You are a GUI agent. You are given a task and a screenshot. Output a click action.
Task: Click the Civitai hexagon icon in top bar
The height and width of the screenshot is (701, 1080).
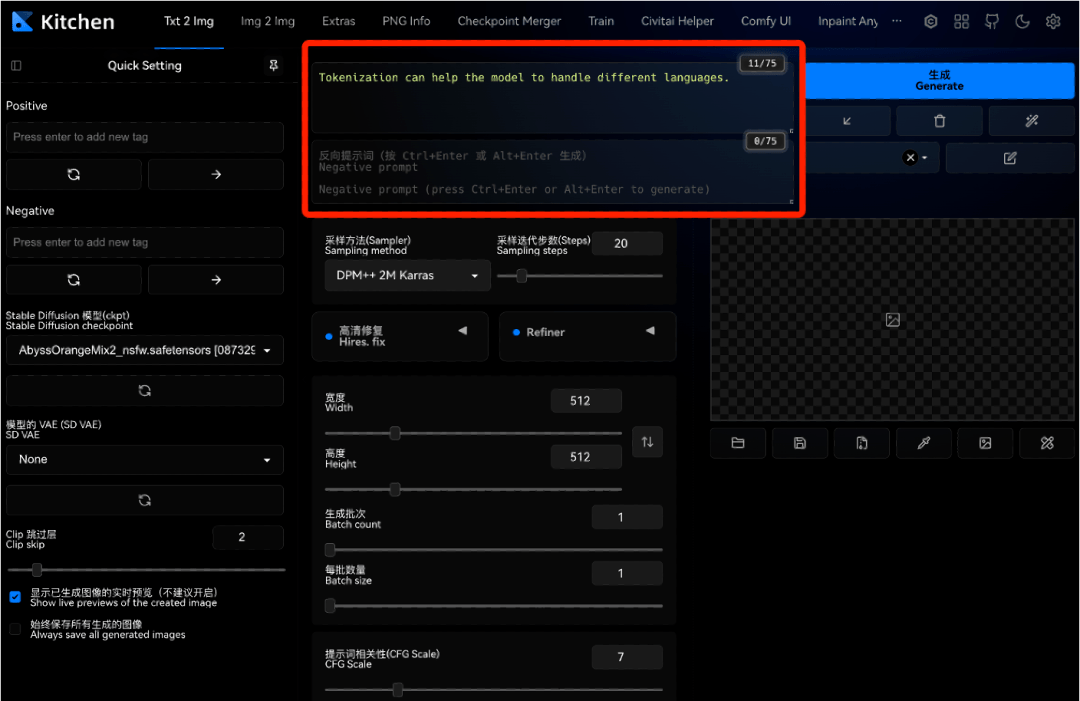tap(931, 21)
